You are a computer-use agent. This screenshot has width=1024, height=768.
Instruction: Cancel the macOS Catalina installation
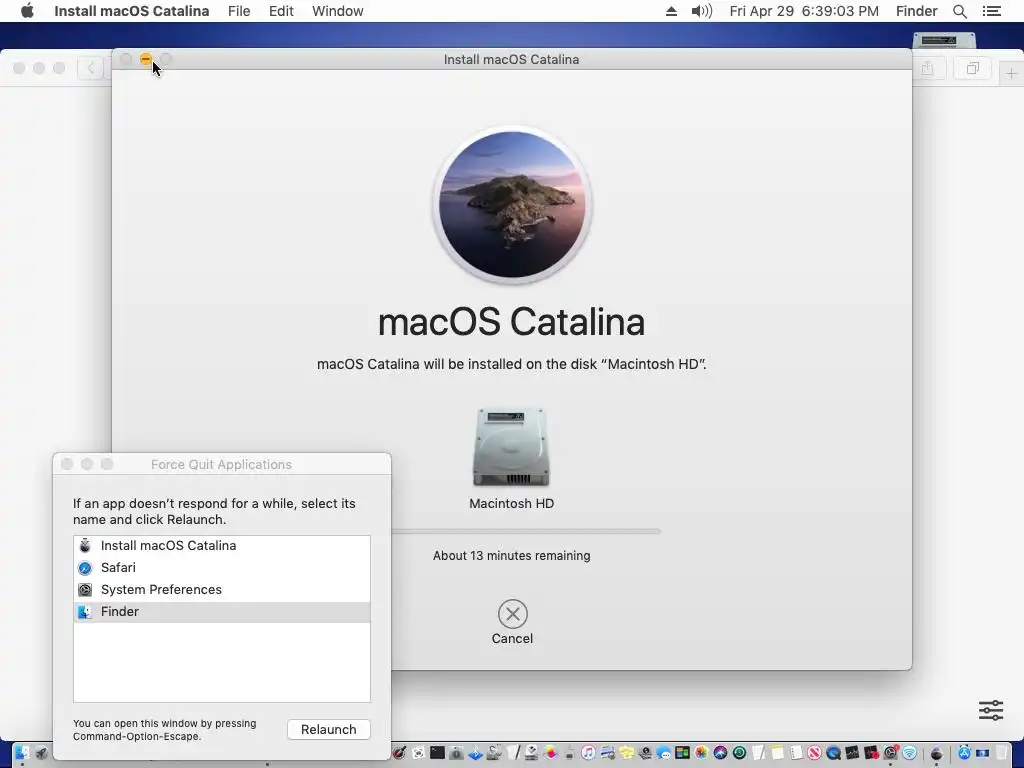point(513,622)
